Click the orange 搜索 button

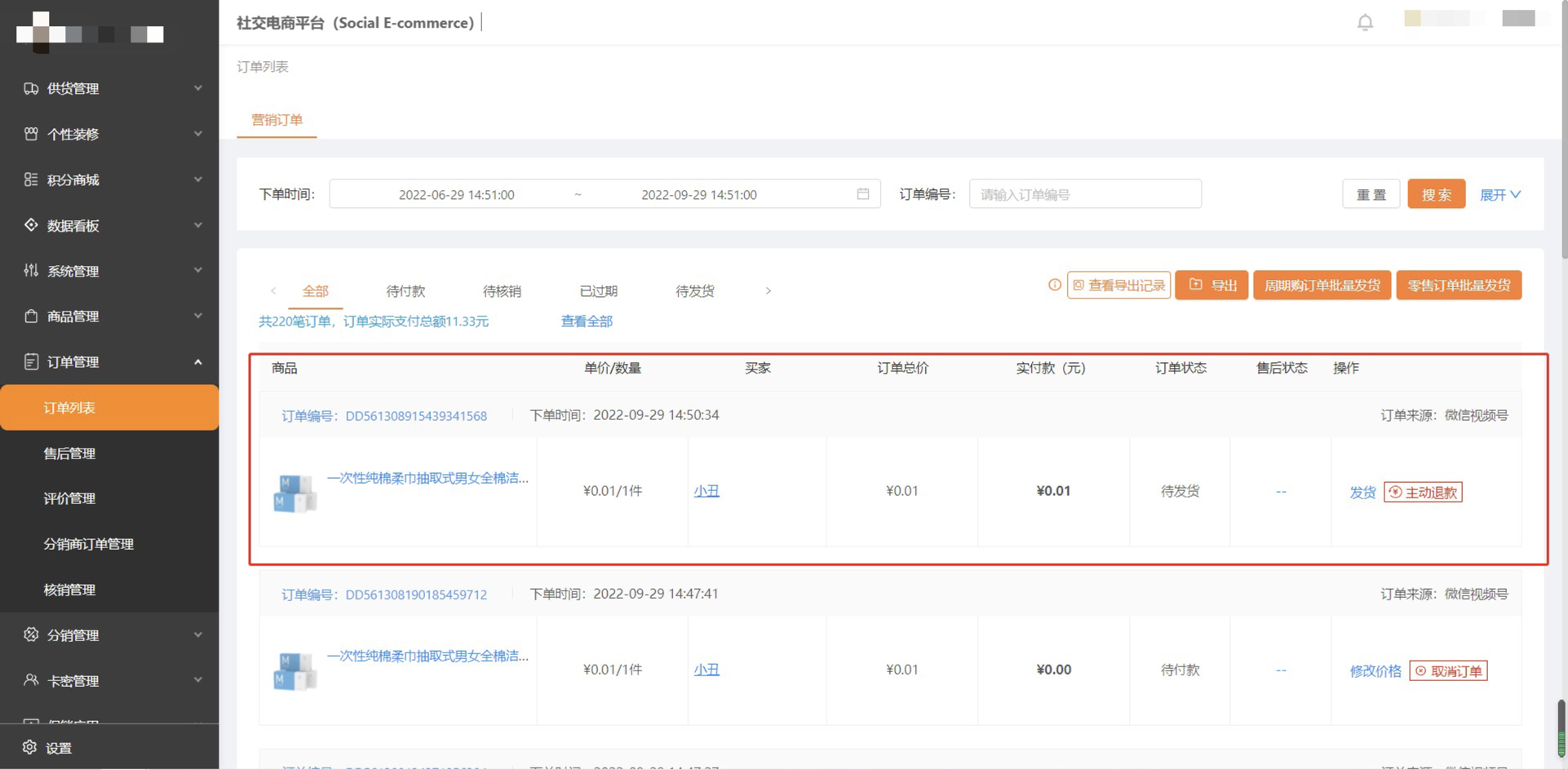coord(1436,194)
